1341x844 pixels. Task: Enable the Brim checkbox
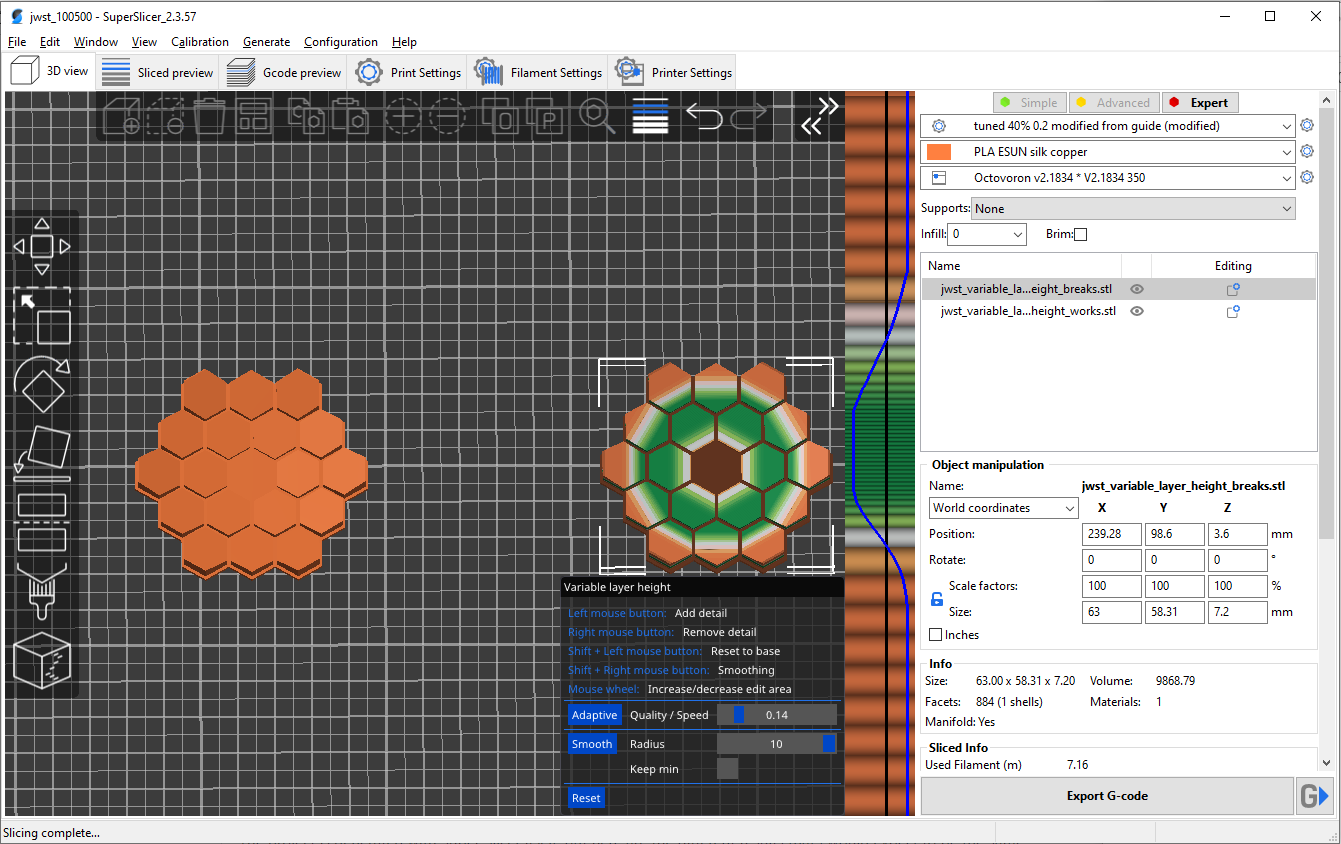tap(1080, 234)
